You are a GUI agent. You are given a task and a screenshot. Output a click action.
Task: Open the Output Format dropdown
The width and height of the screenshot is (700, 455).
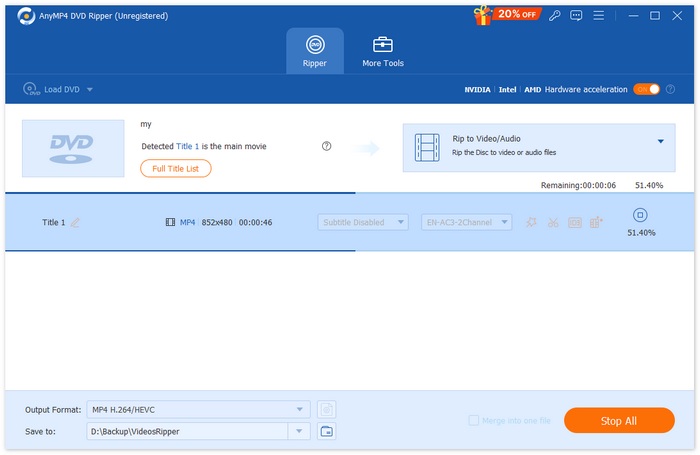click(x=300, y=409)
